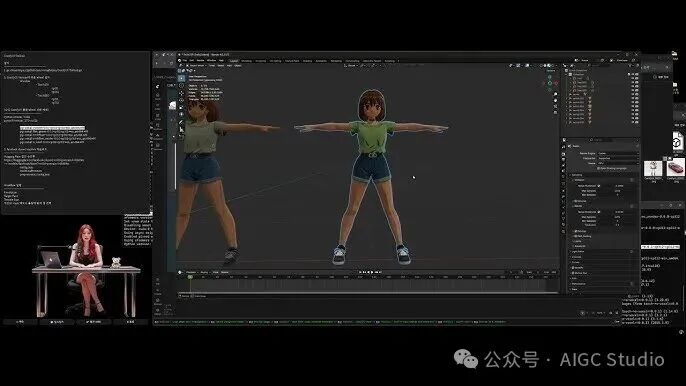Screen dimensions: 686x386
Task: Open the Render Engine dropdown
Action: point(618,153)
